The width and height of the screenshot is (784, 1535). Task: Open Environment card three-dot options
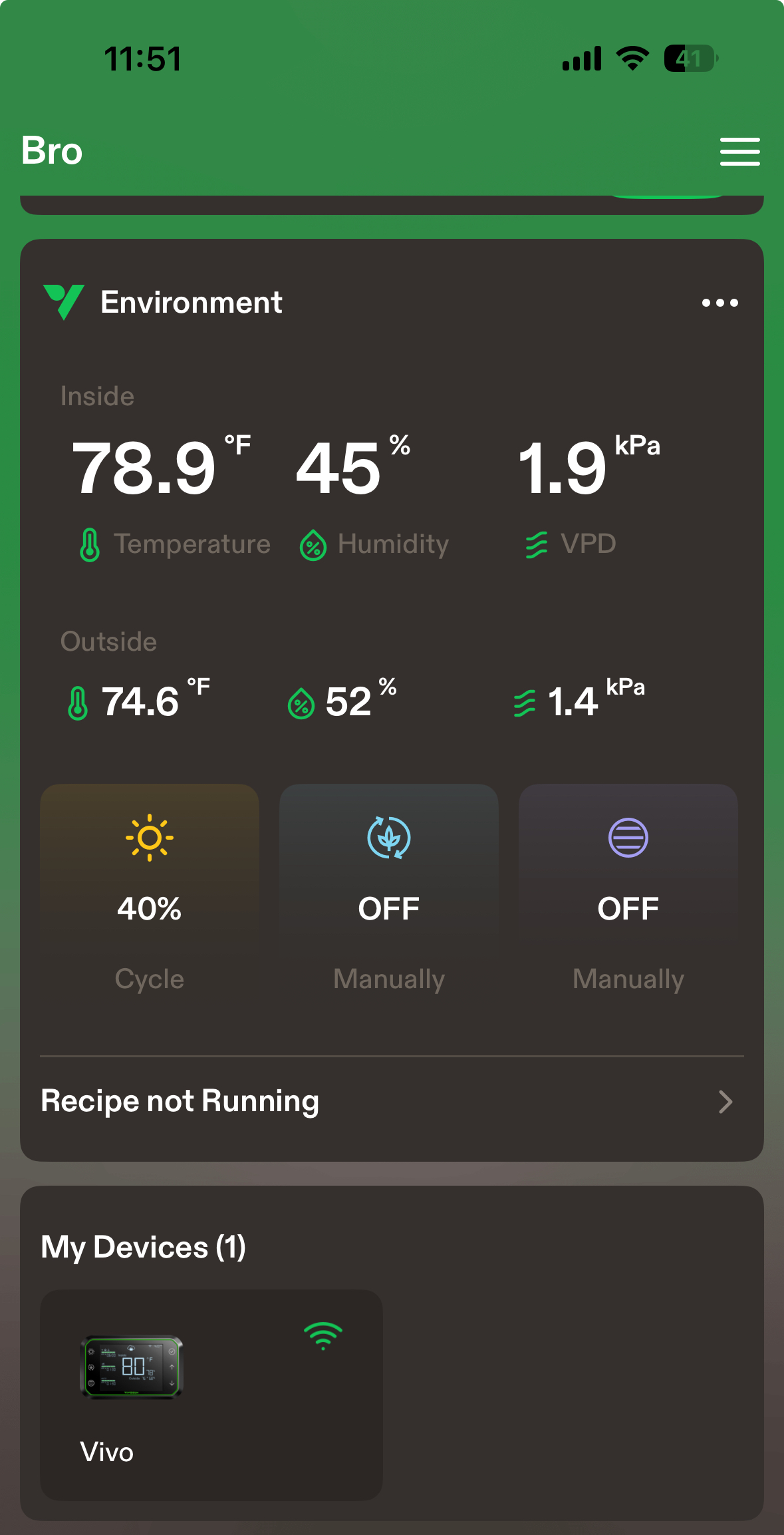(x=719, y=303)
